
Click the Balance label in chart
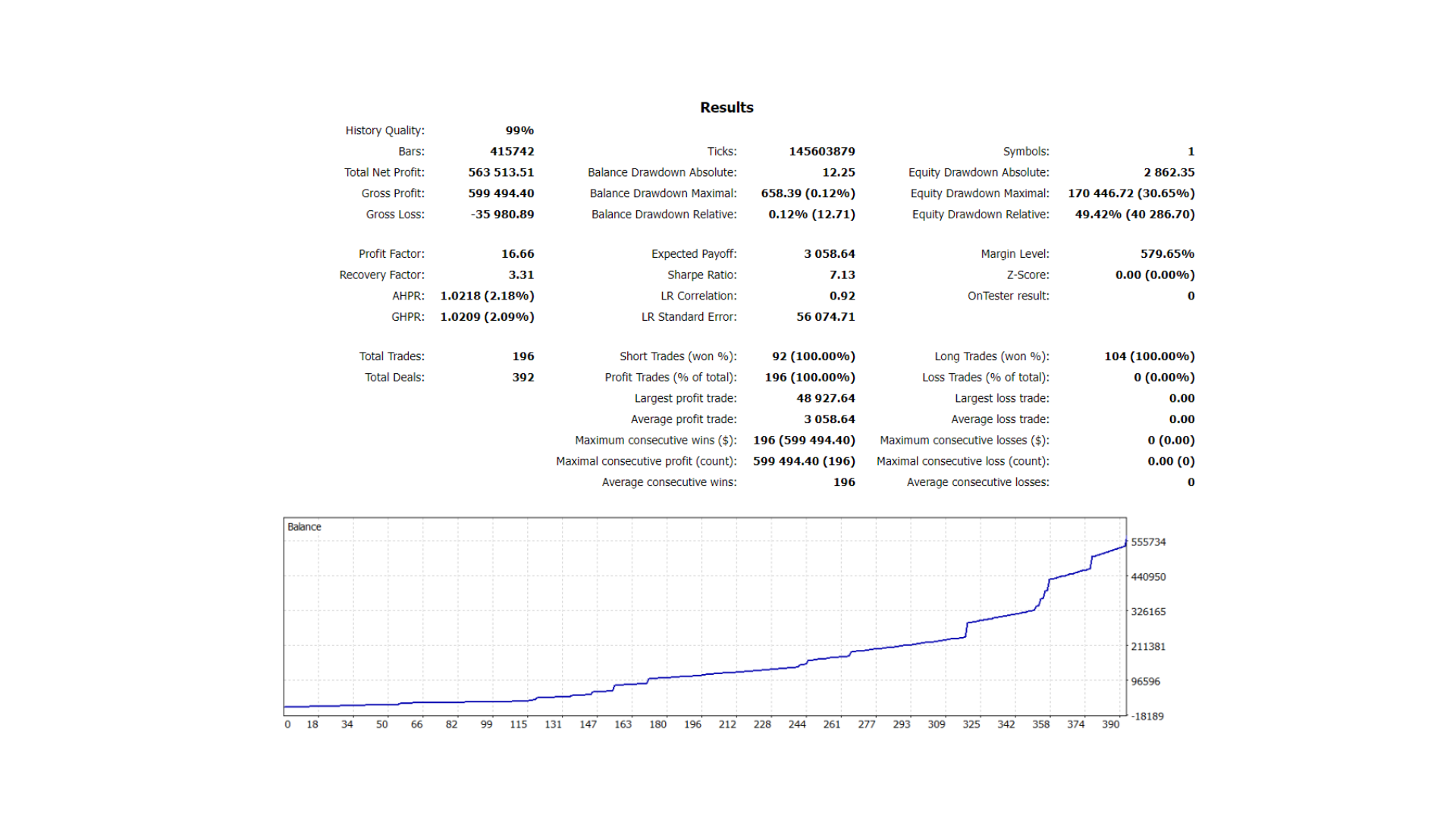(x=304, y=527)
